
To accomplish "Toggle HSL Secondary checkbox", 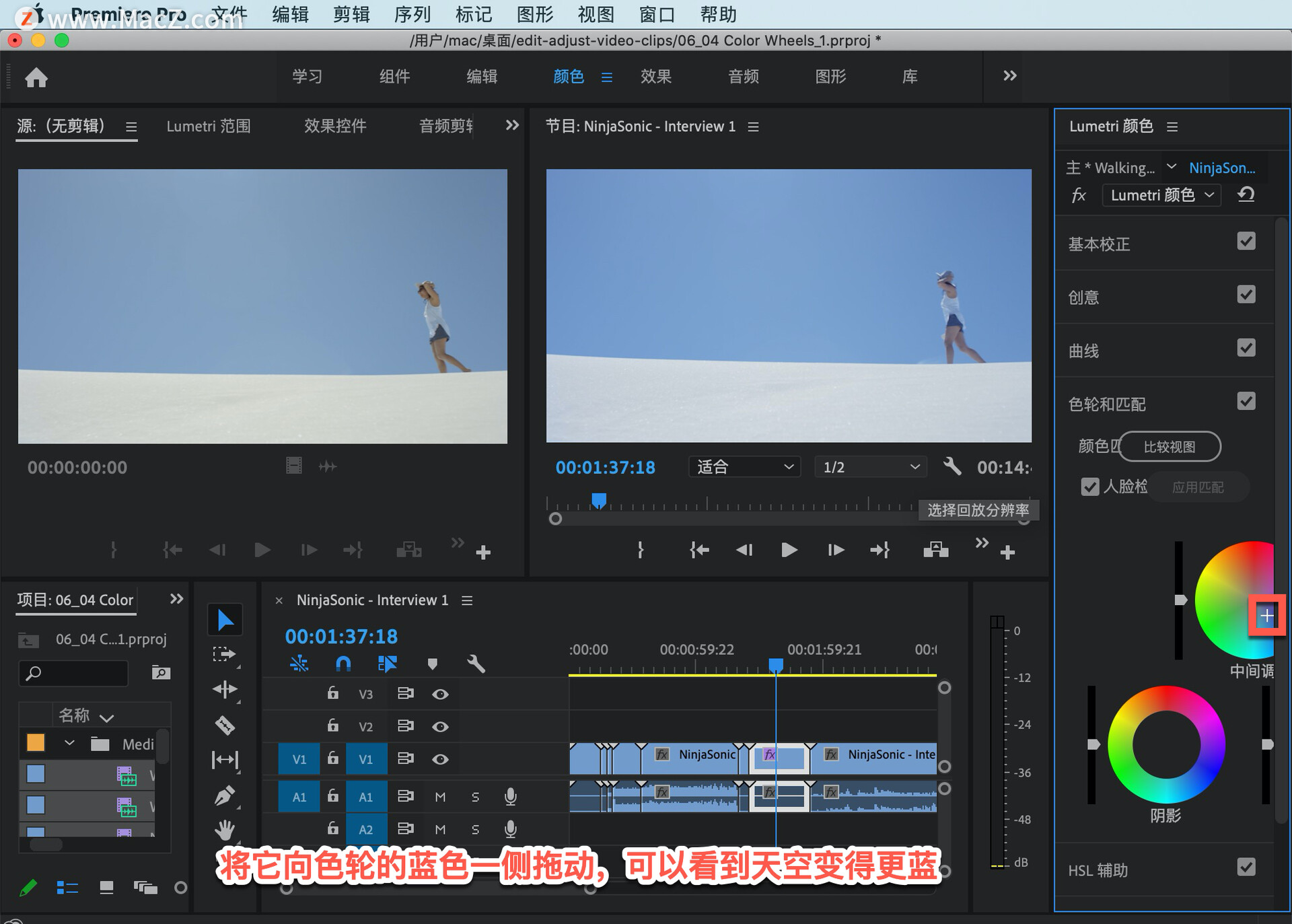I will point(1246,867).
